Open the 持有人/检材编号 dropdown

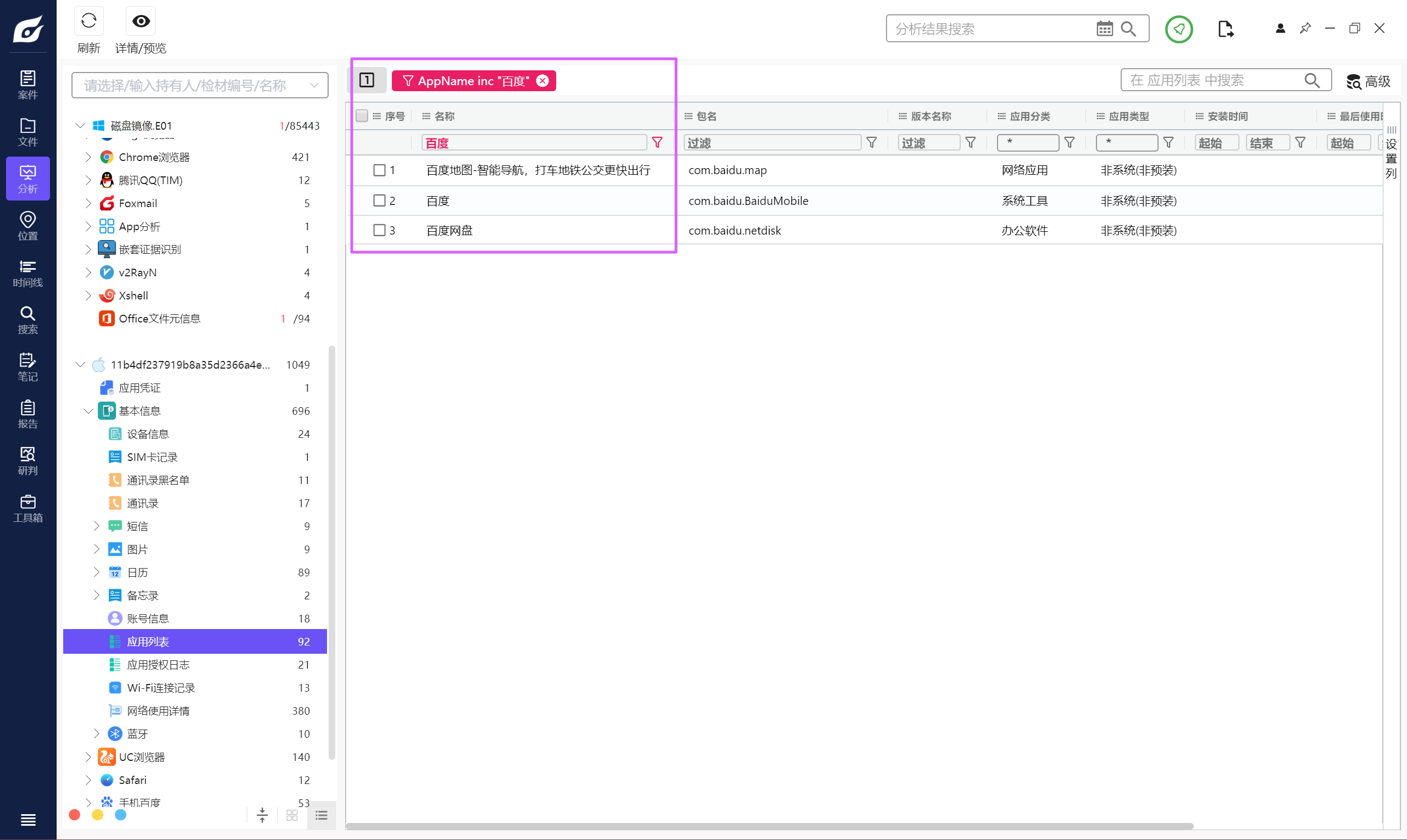[x=200, y=86]
